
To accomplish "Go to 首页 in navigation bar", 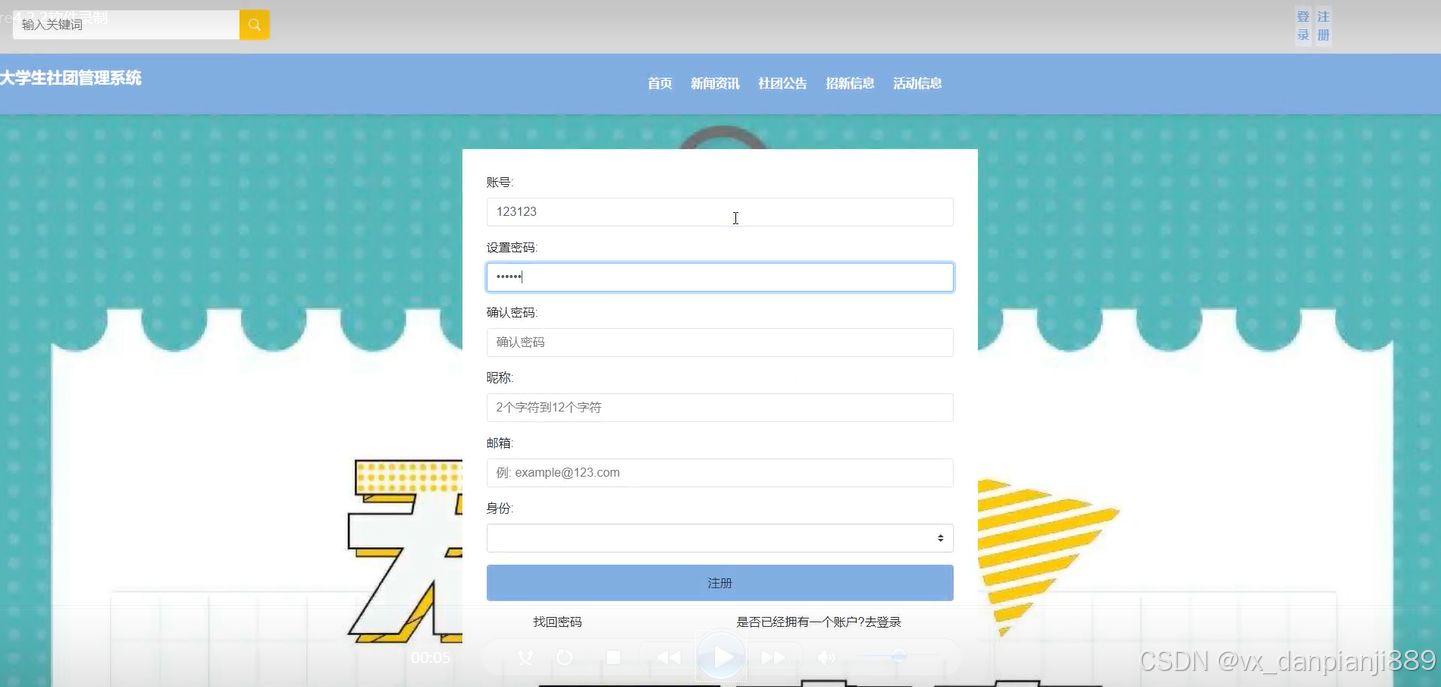I will click(660, 84).
